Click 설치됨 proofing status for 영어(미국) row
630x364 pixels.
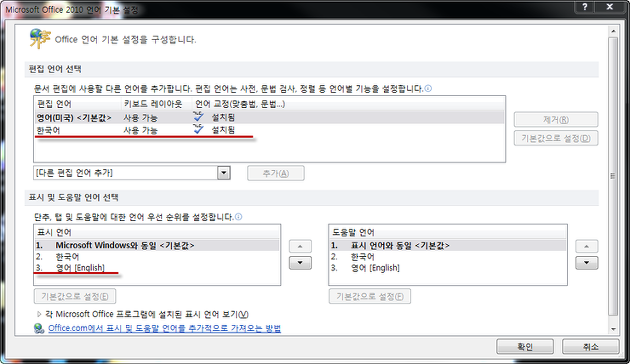click(x=223, y=117)
